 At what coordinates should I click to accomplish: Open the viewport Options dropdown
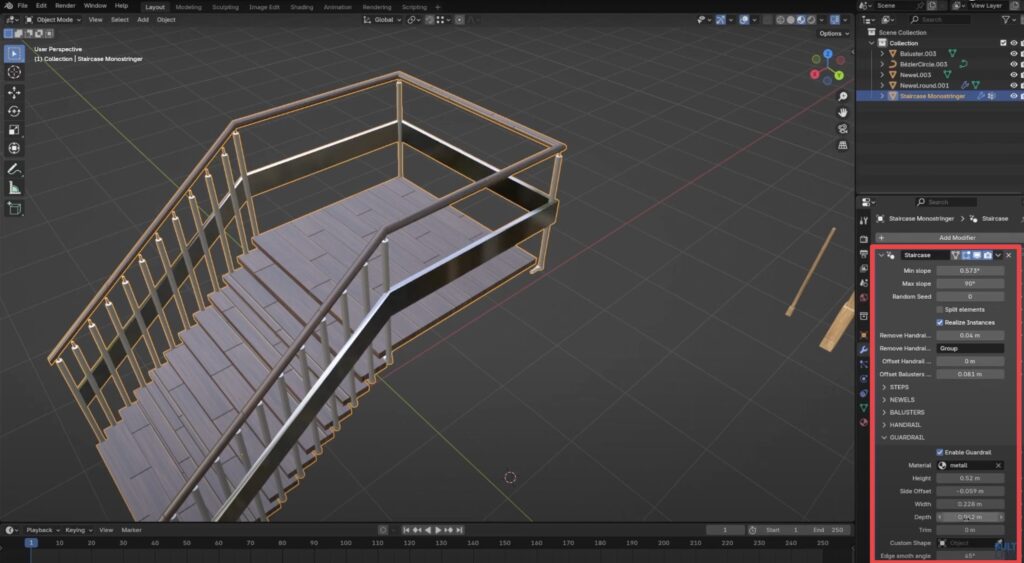[x=834, y=33]
